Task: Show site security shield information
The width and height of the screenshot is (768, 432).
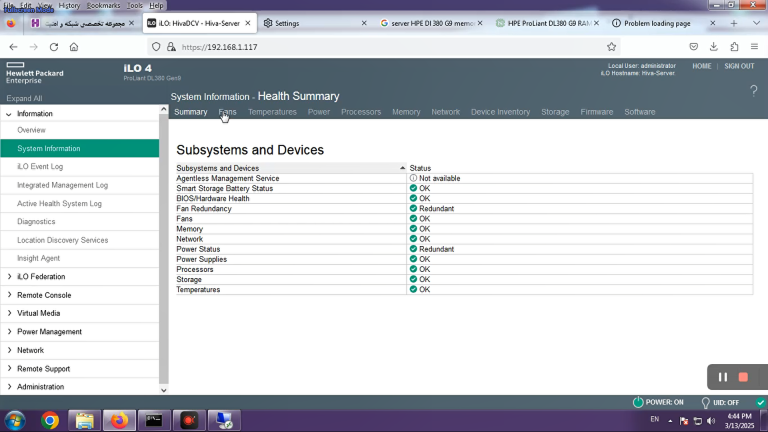Action: coord(156,47)
